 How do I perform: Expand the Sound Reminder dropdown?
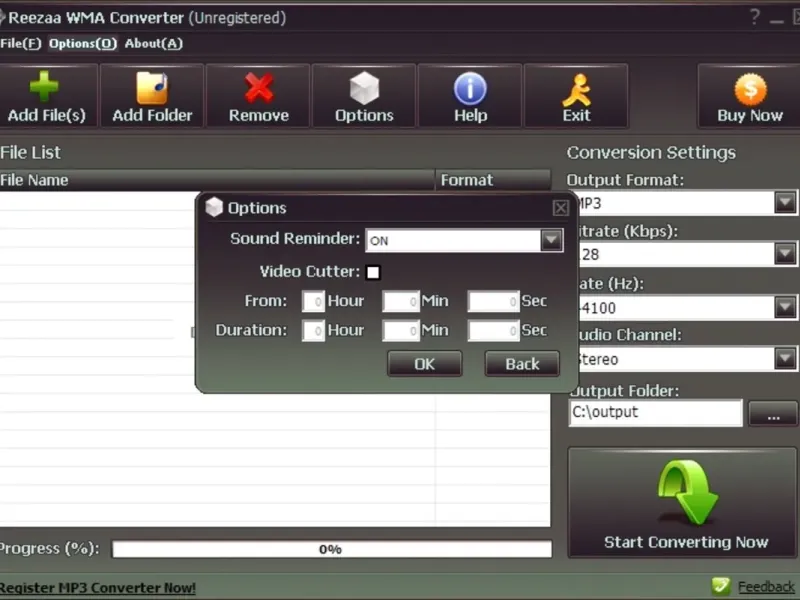pyautogui.click(x=551, y=240)
